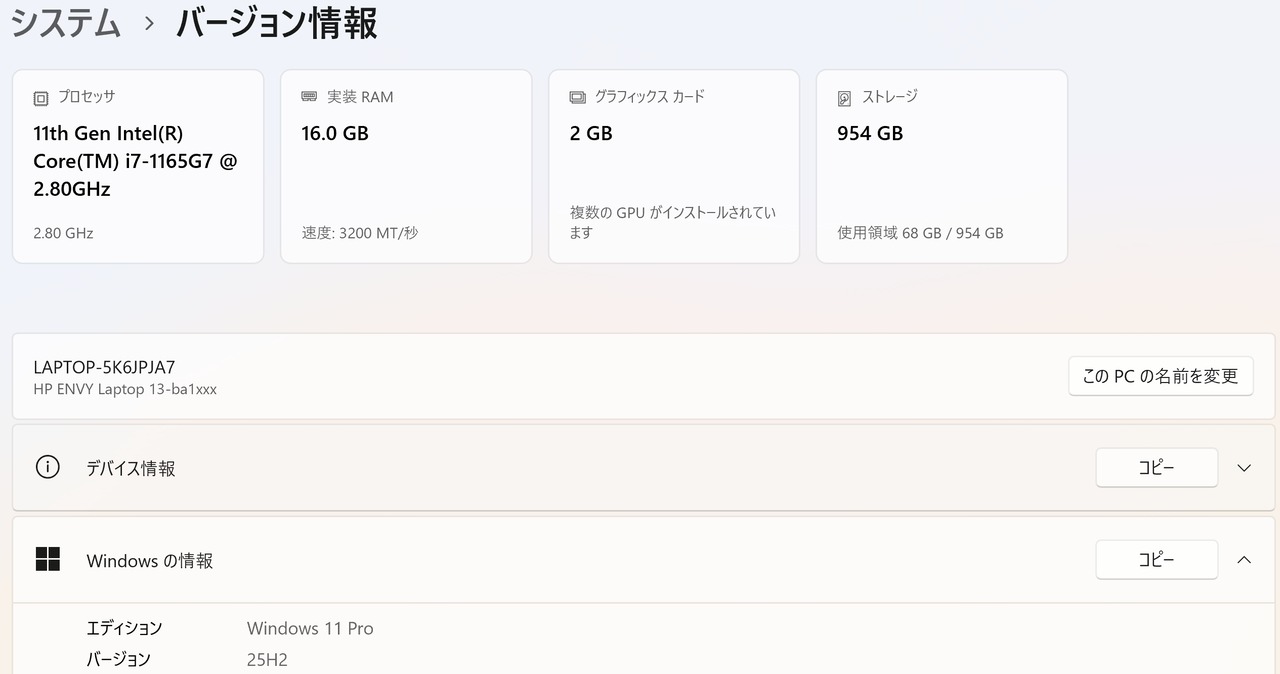Viewport: 1280px width, 674px height.
Task: Click the processor chip icon
Action: 41,98
